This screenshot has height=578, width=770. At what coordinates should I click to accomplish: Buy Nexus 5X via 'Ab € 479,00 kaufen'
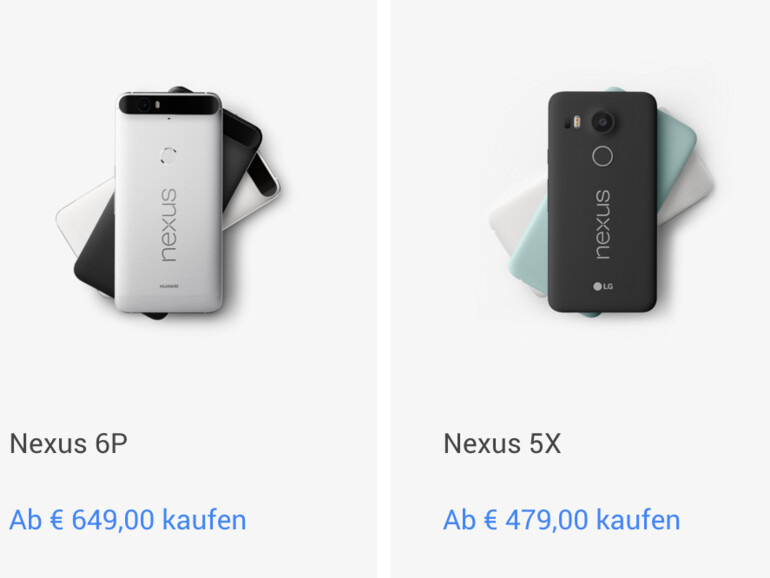[x=561, y=520]
